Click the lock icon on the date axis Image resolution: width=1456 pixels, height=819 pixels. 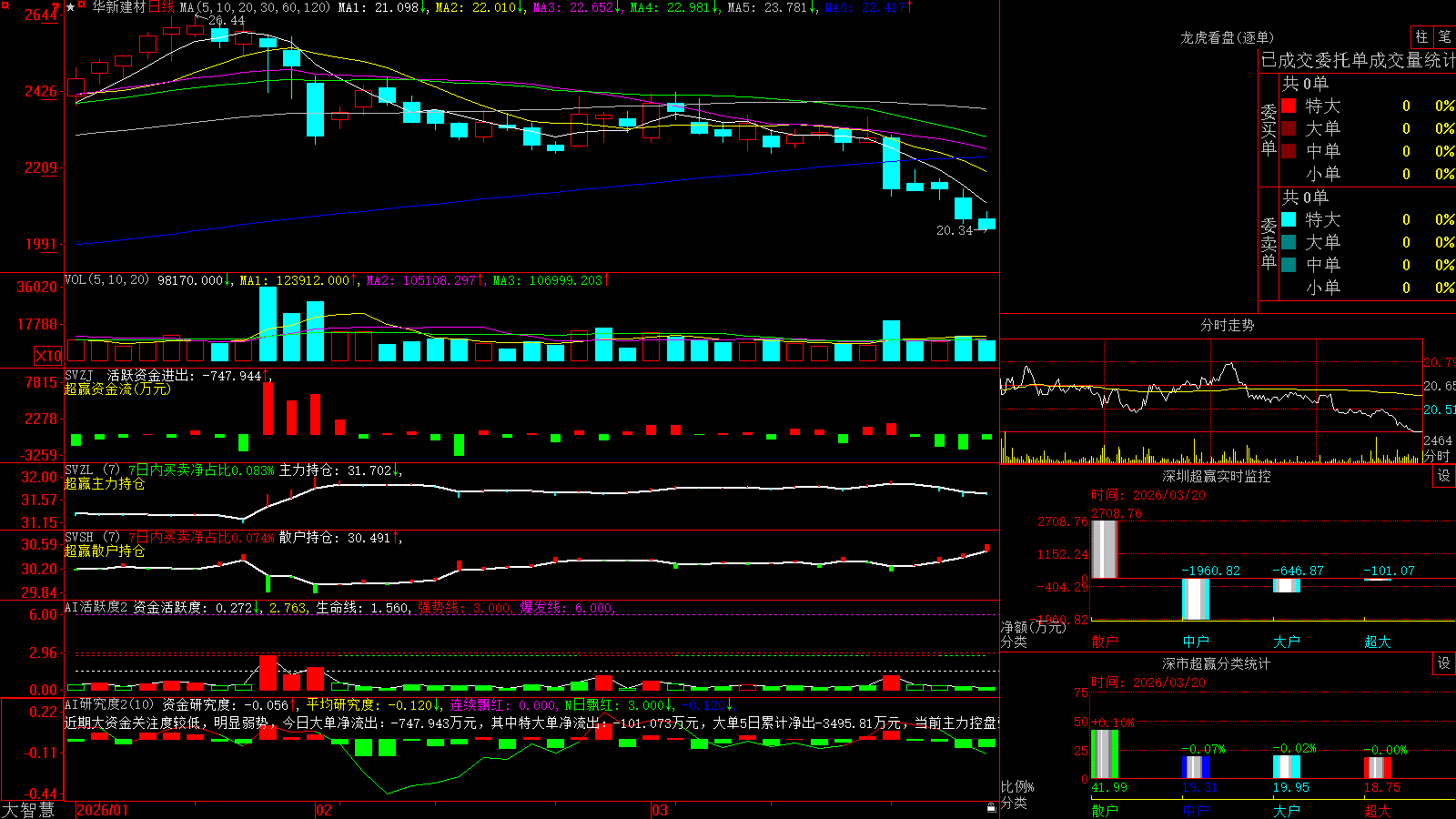pos(991,808)
